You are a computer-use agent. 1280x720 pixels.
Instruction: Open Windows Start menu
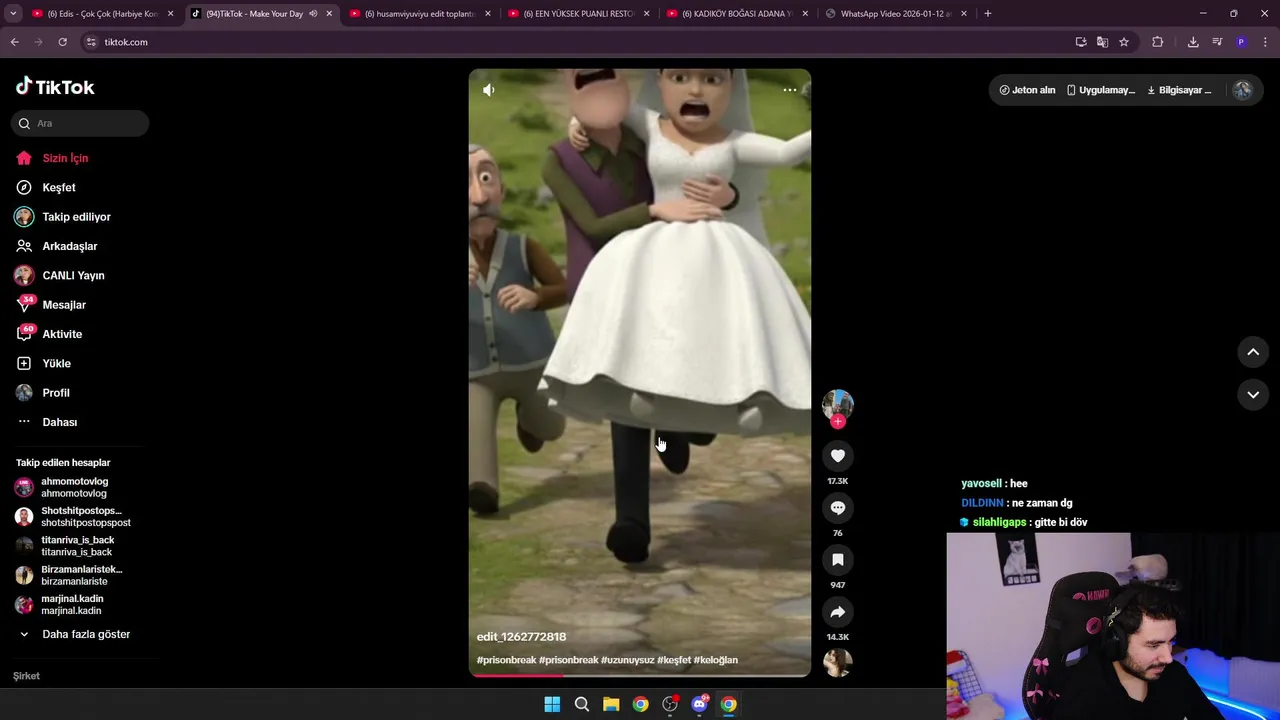pyautogui.click(x=552, y=704)
